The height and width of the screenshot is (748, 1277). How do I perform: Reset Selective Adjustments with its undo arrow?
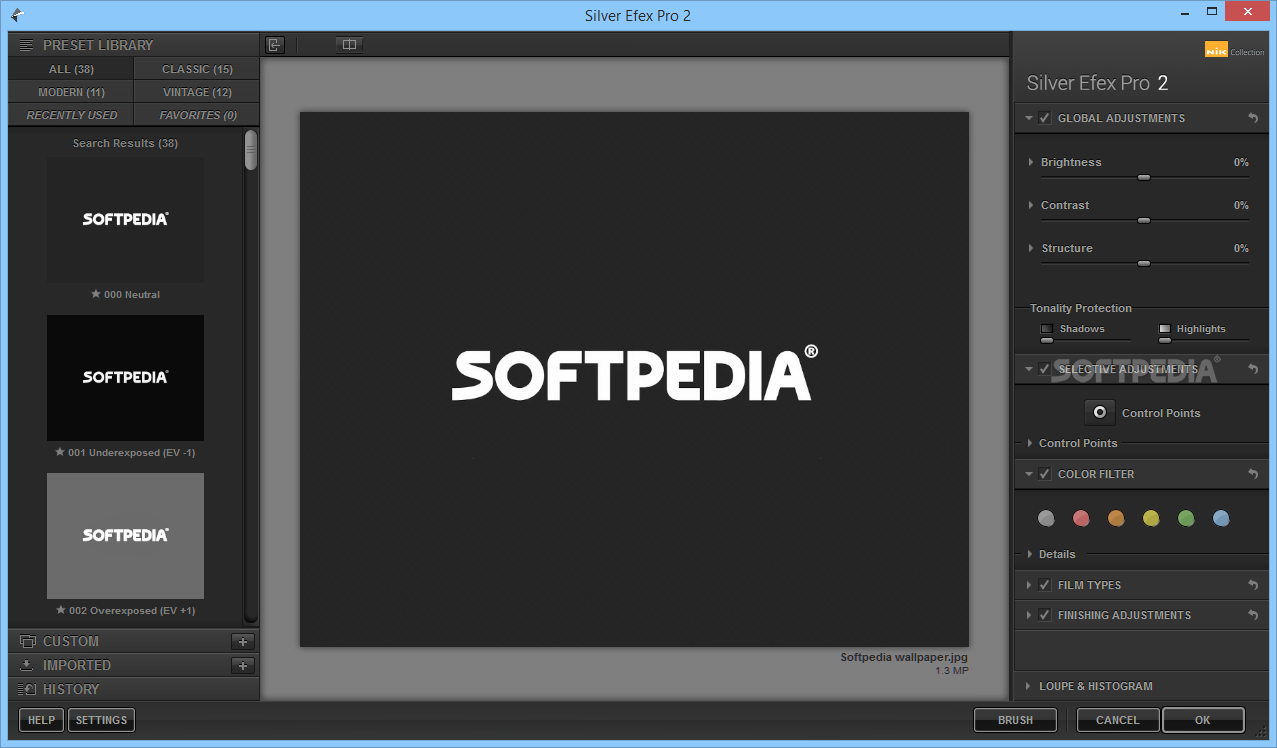click(x=1253, y=369)
